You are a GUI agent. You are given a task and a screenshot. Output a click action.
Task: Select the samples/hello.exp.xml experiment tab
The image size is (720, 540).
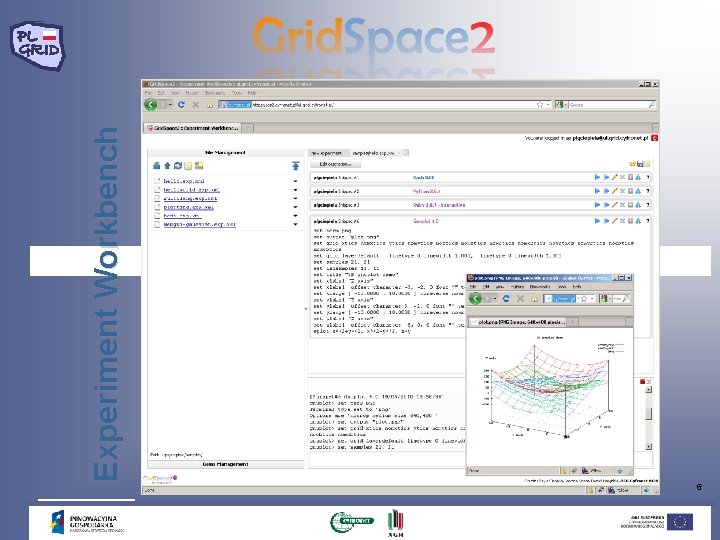point(376,153)
